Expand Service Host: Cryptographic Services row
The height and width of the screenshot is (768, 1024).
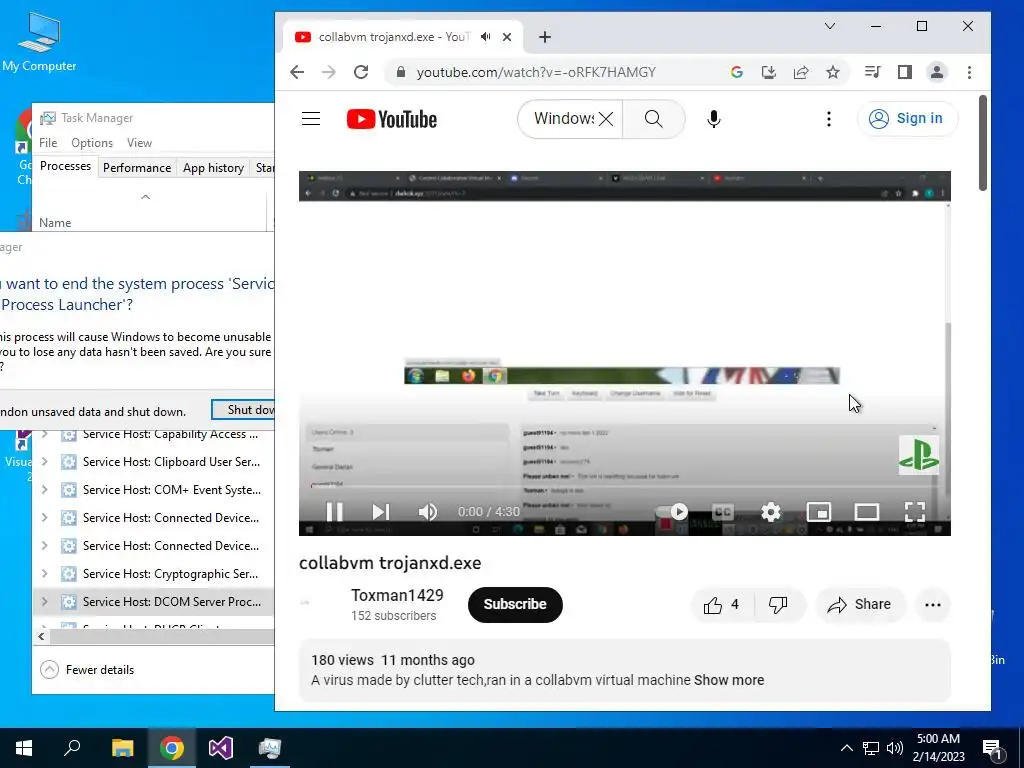coord(44,573)
